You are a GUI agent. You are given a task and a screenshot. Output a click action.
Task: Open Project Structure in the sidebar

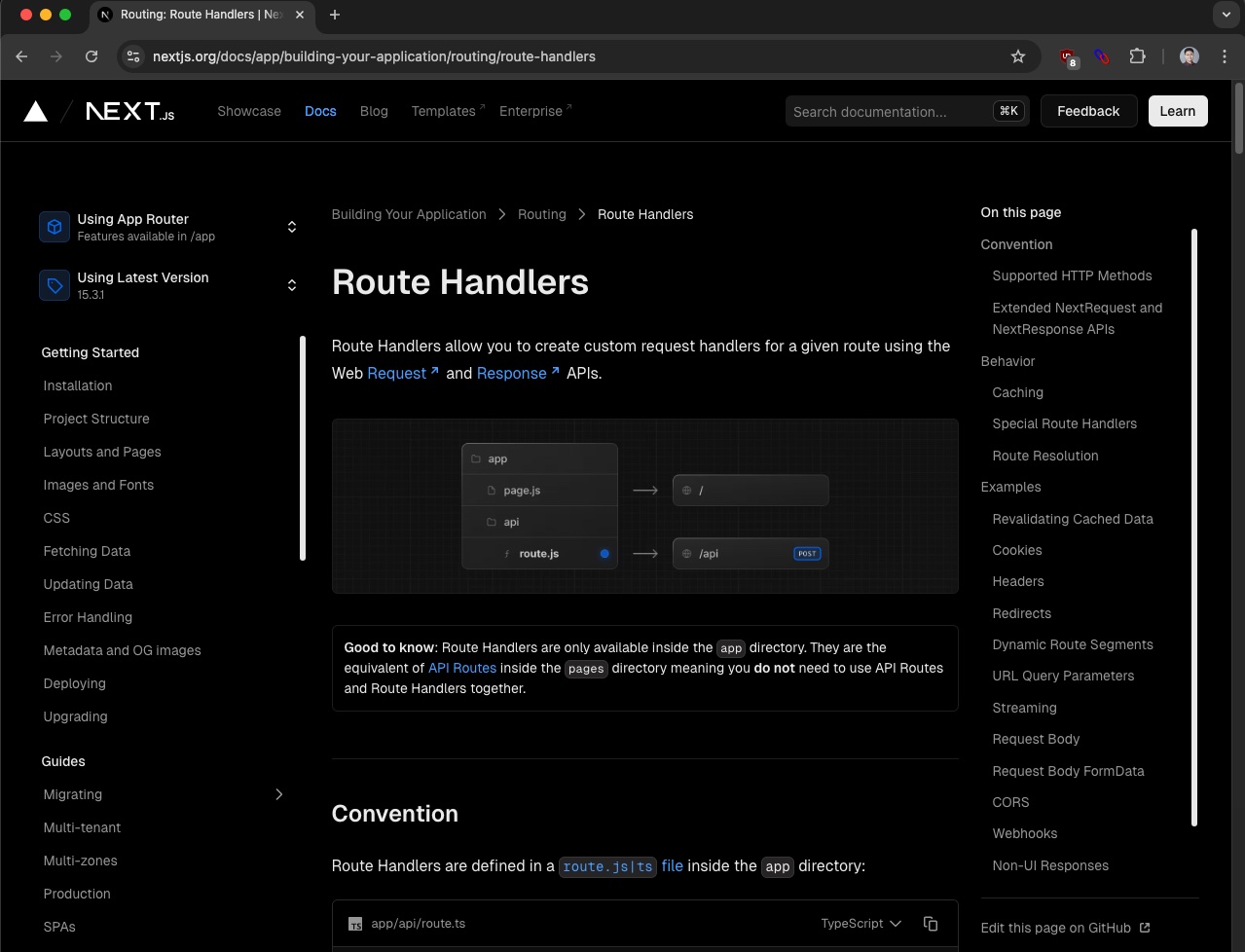[96, 419]
